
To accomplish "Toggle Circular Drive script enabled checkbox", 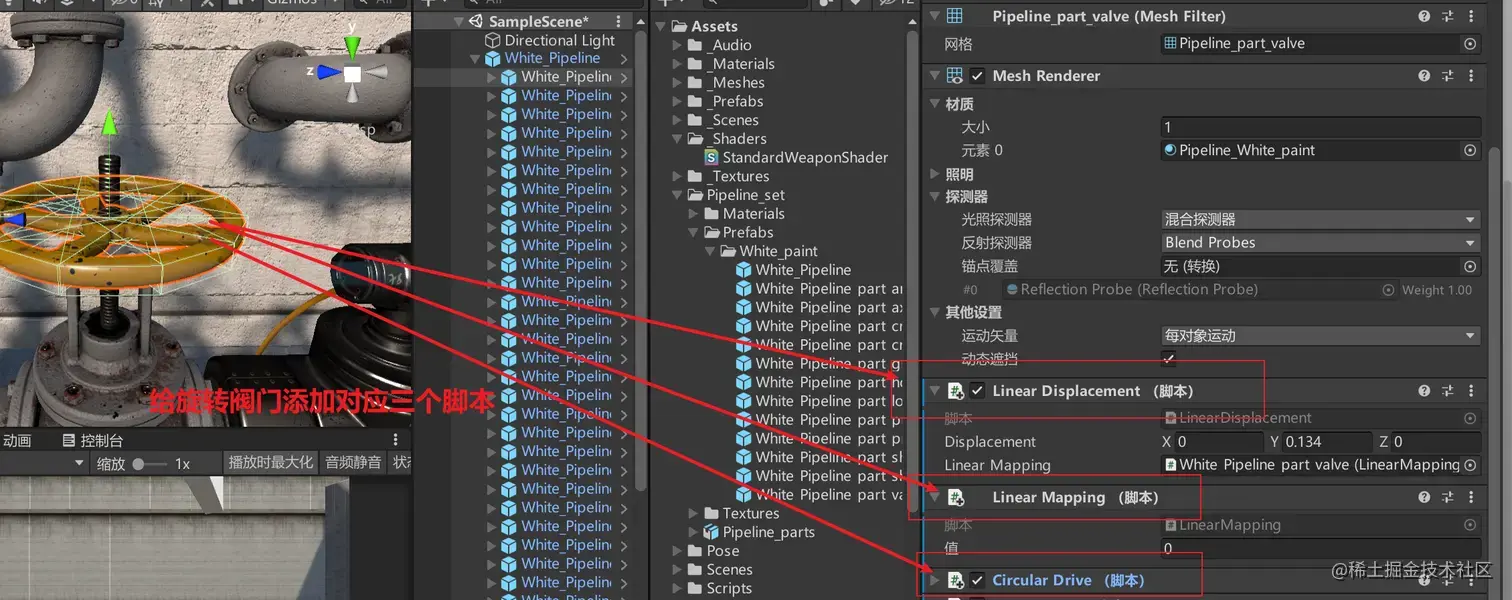I will [x=978, y=580].
